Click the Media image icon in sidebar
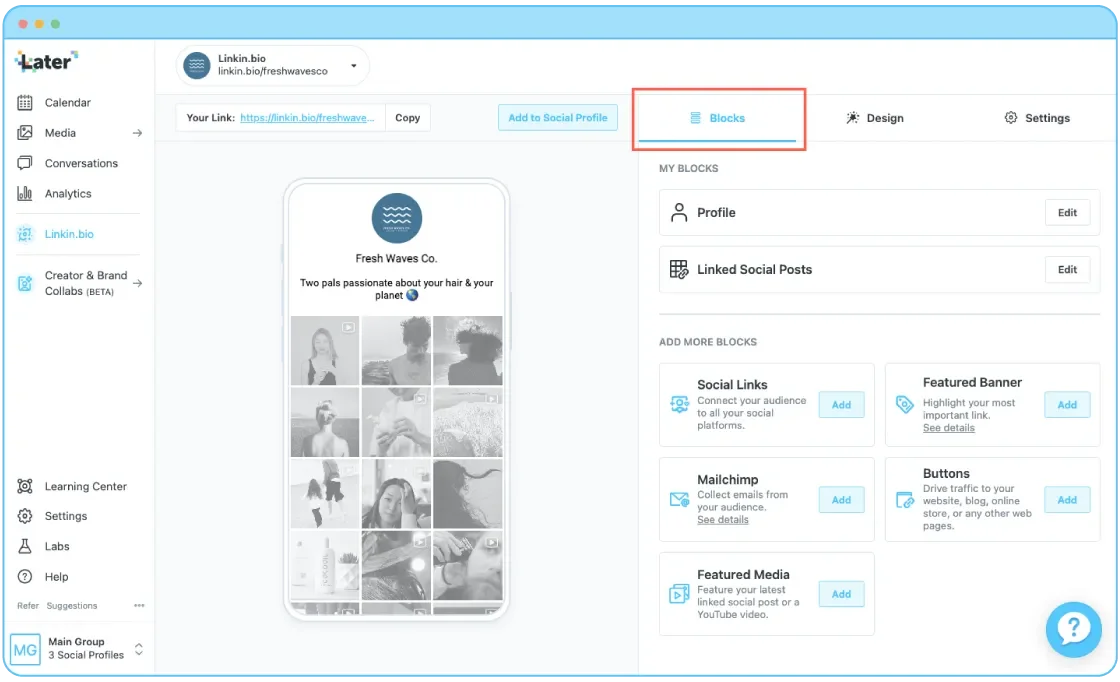Image resolution: width=1120 pixels, height=682 pixels. 25,133
